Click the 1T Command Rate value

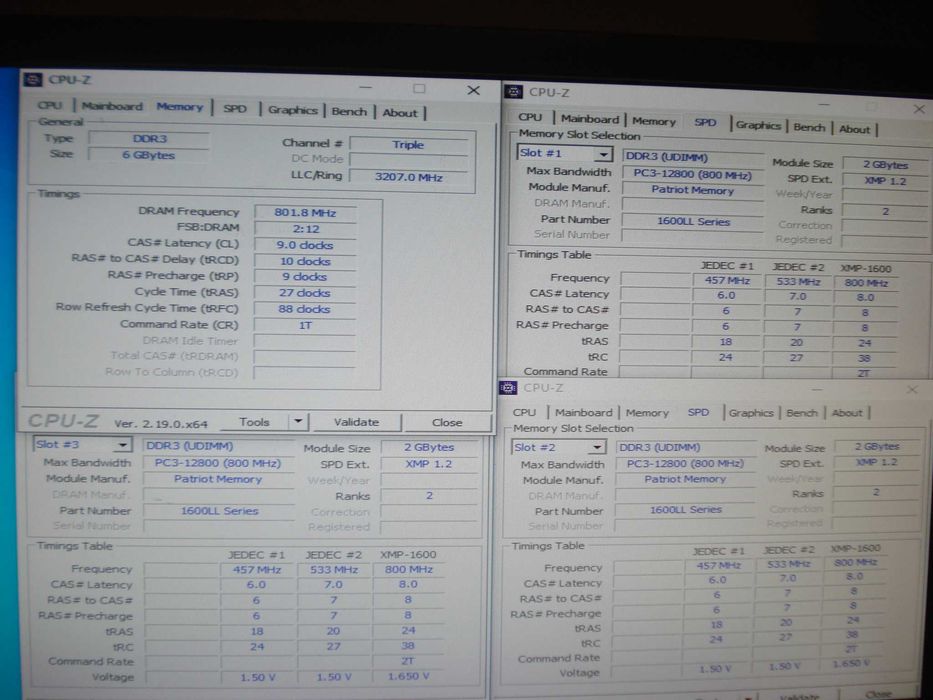305,325
